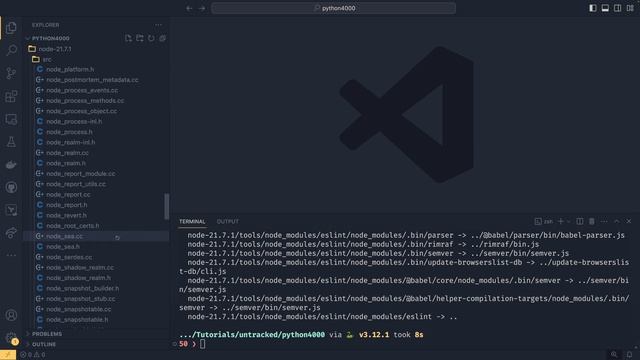
Task: Open the Remote Explorer view
Action: point(11,119)
